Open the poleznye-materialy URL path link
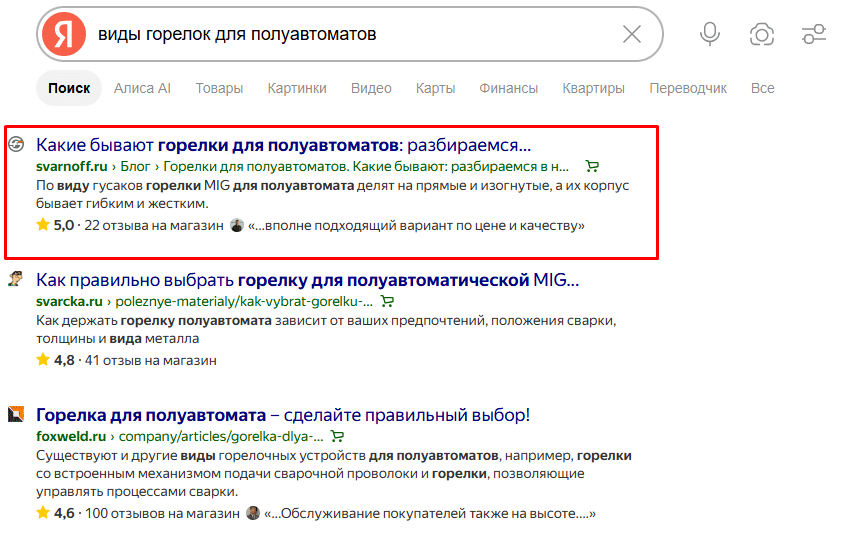The width and height of the screenshot is (847, 546). tap(244, 301)
